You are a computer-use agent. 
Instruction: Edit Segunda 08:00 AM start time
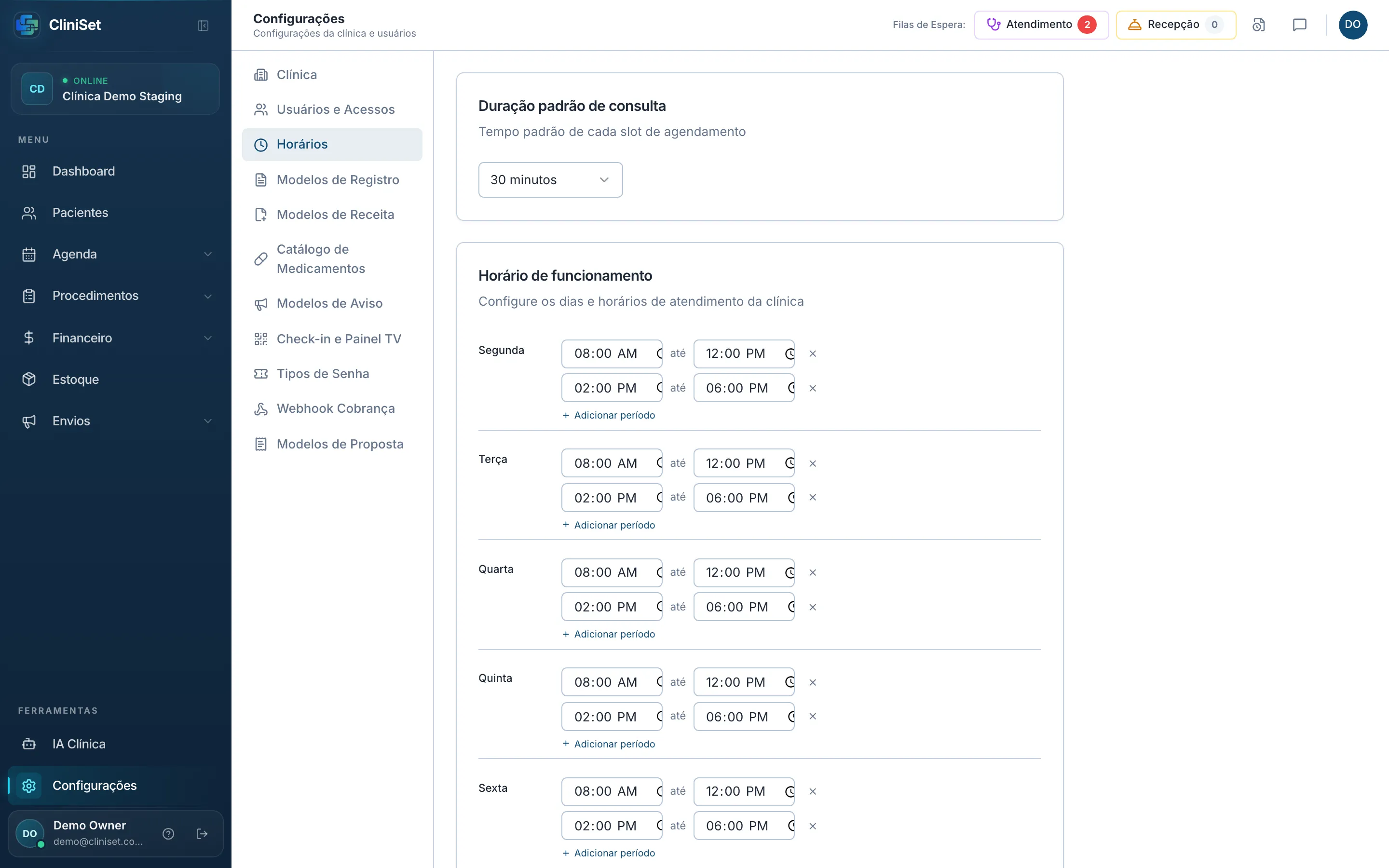(x=612, y=353)
